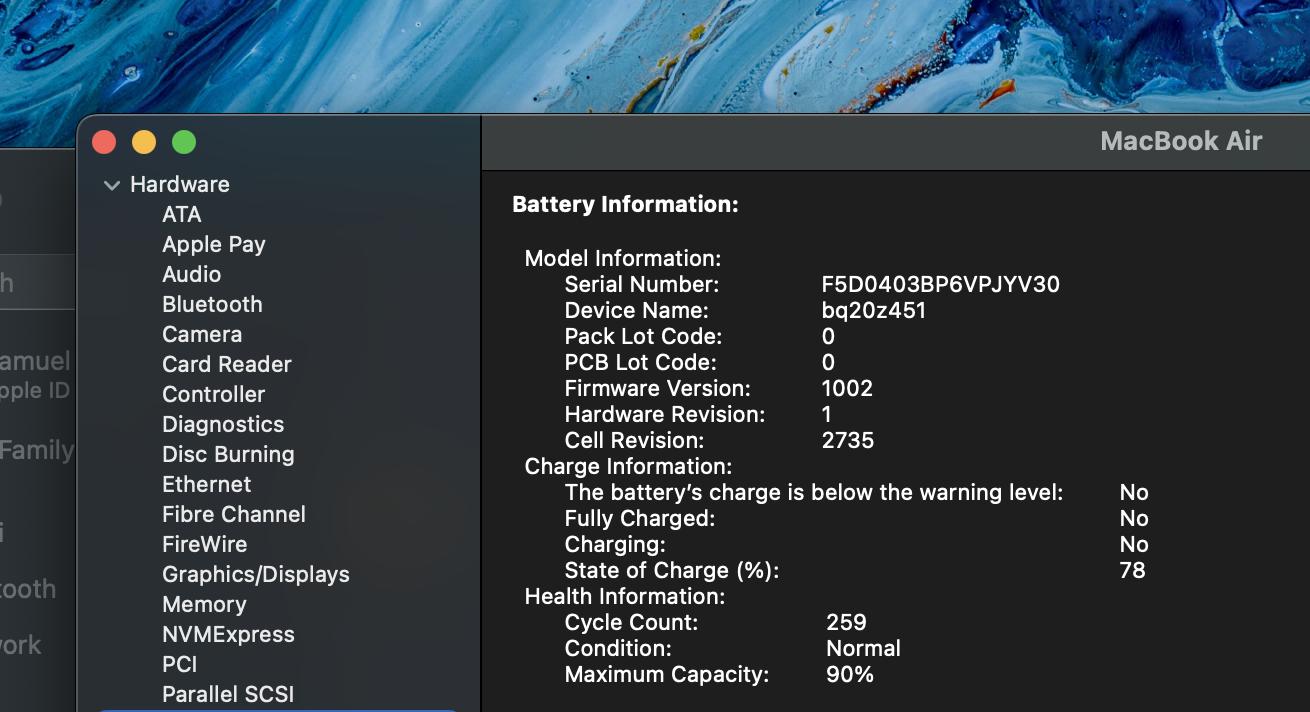This screenshot has width=1310, height=712.
Task: Open Graphics/Displays information
Action: click(x=256, y=574)
